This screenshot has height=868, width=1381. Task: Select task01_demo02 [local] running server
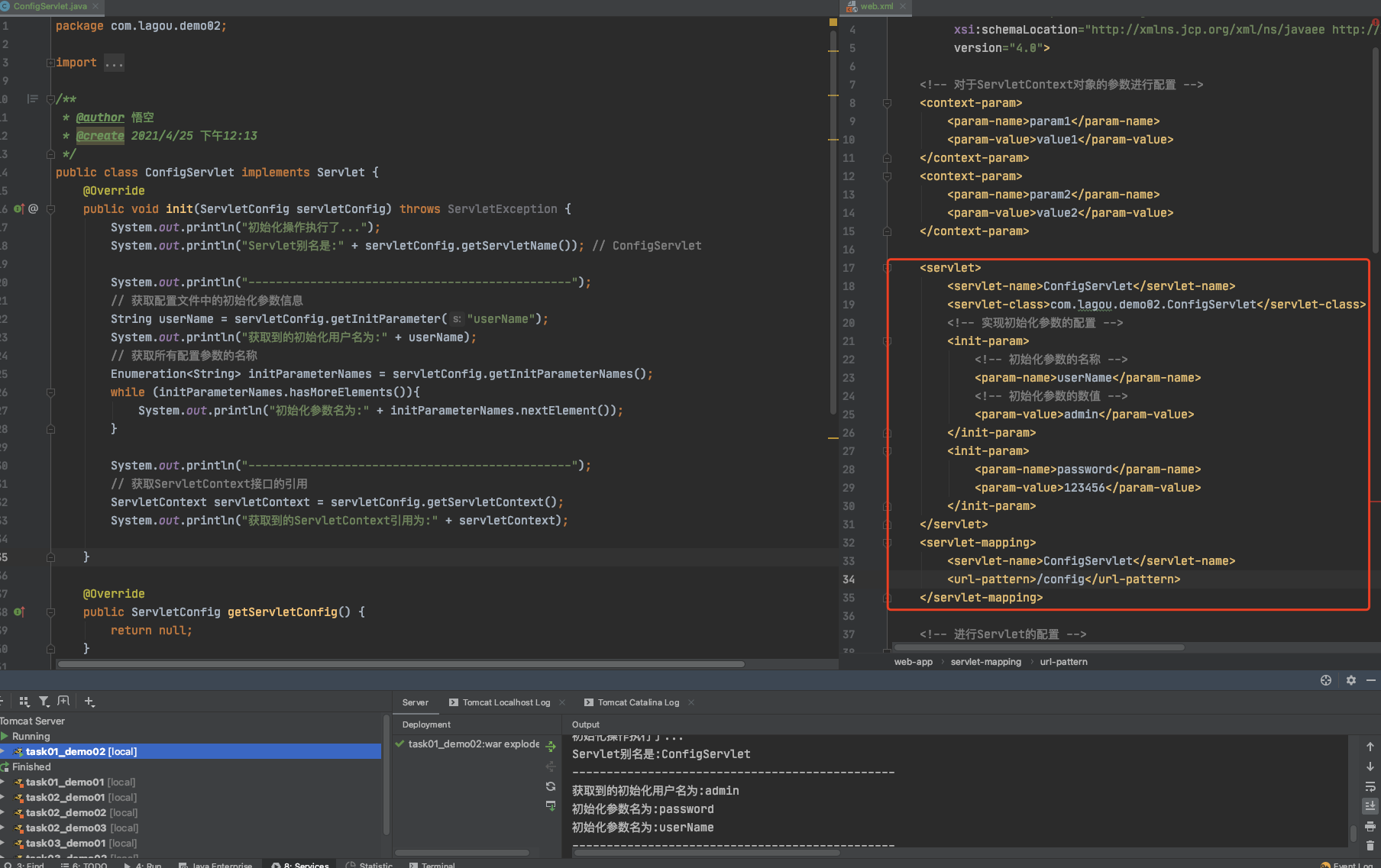[190, 751]
